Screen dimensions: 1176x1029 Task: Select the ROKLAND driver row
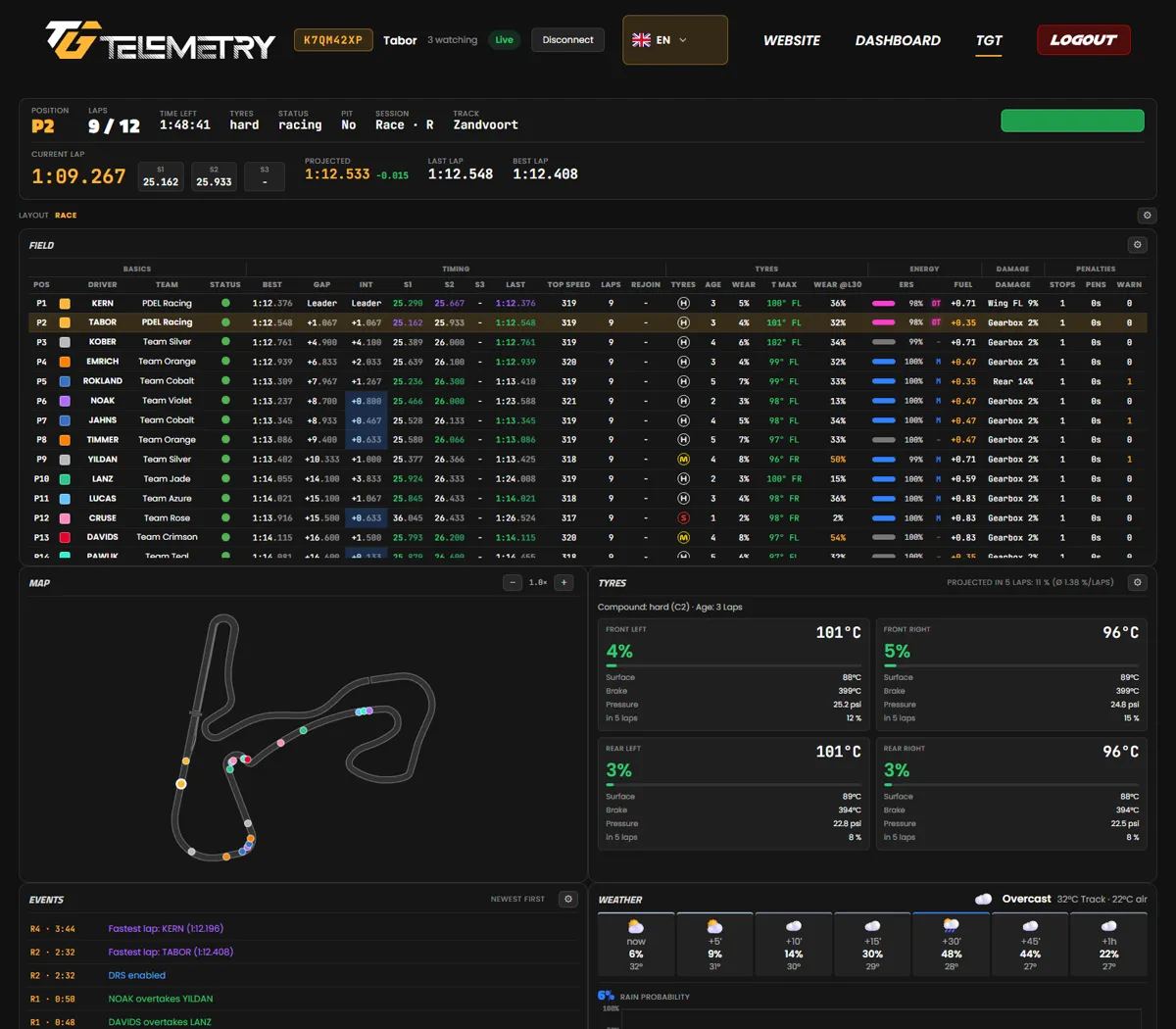pos(588,381)
